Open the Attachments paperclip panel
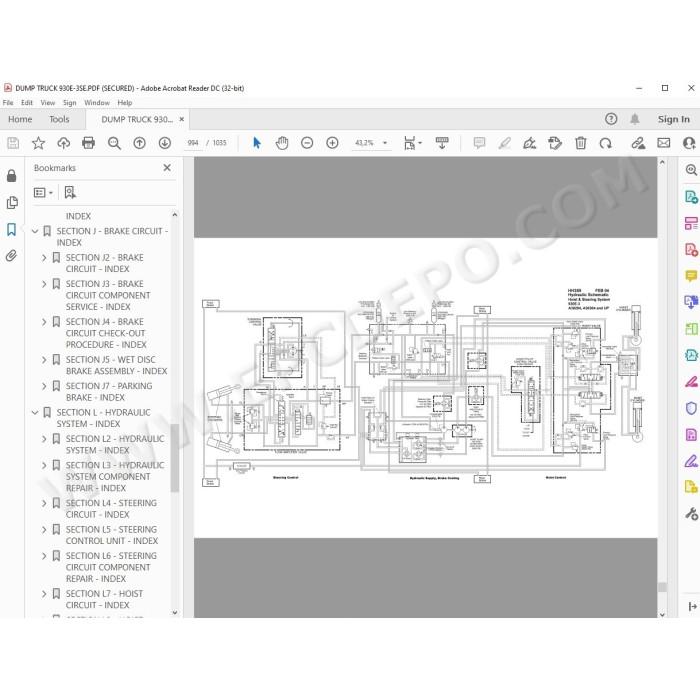 pyautogui.click(x=12, y=256)
